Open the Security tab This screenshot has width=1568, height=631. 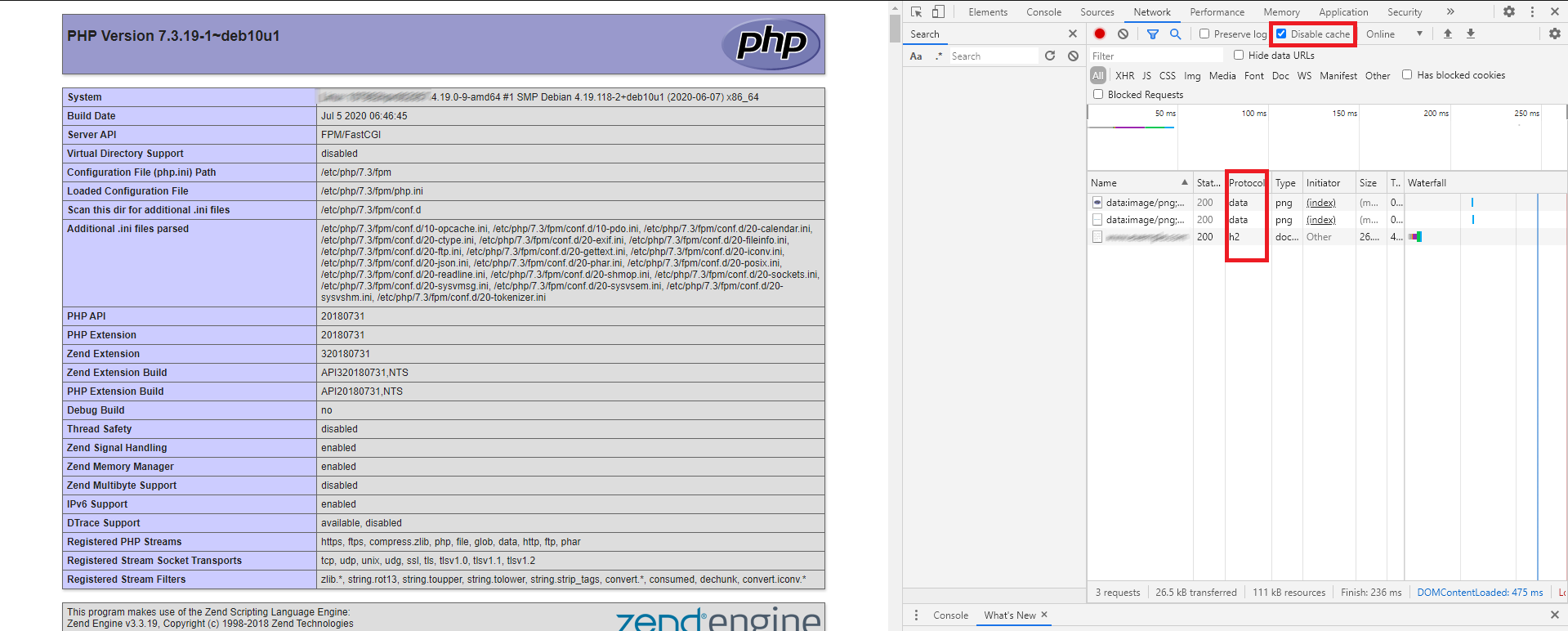(1405, 11)
